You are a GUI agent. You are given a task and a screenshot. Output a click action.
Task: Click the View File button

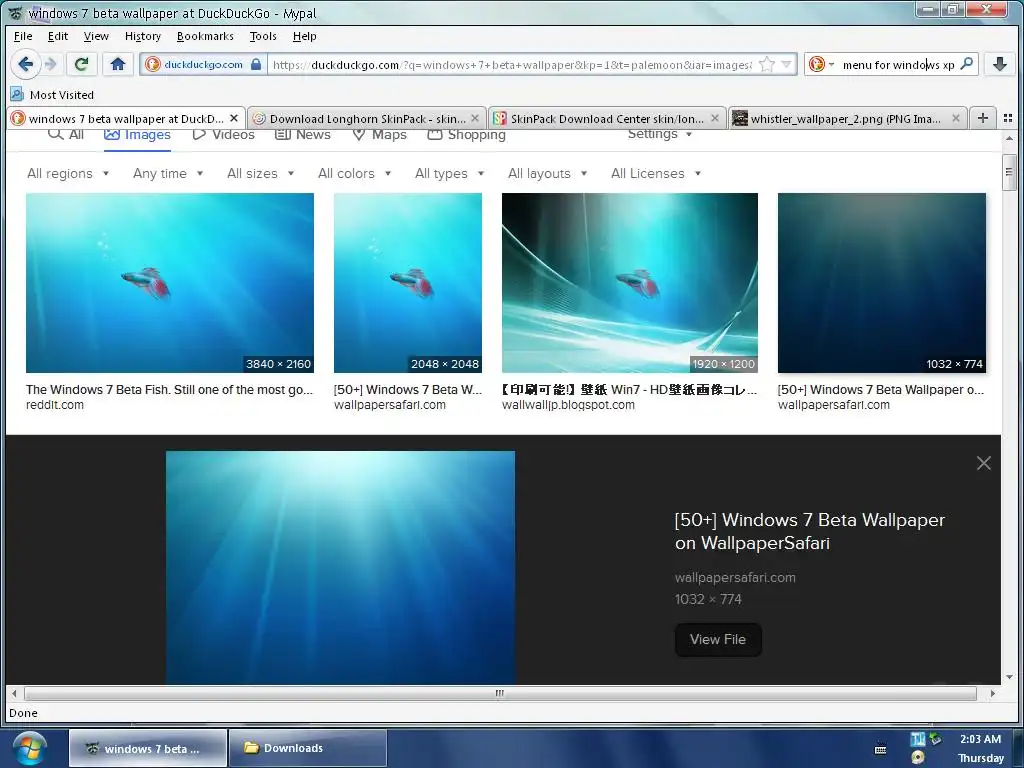click(x=718, y=639)
